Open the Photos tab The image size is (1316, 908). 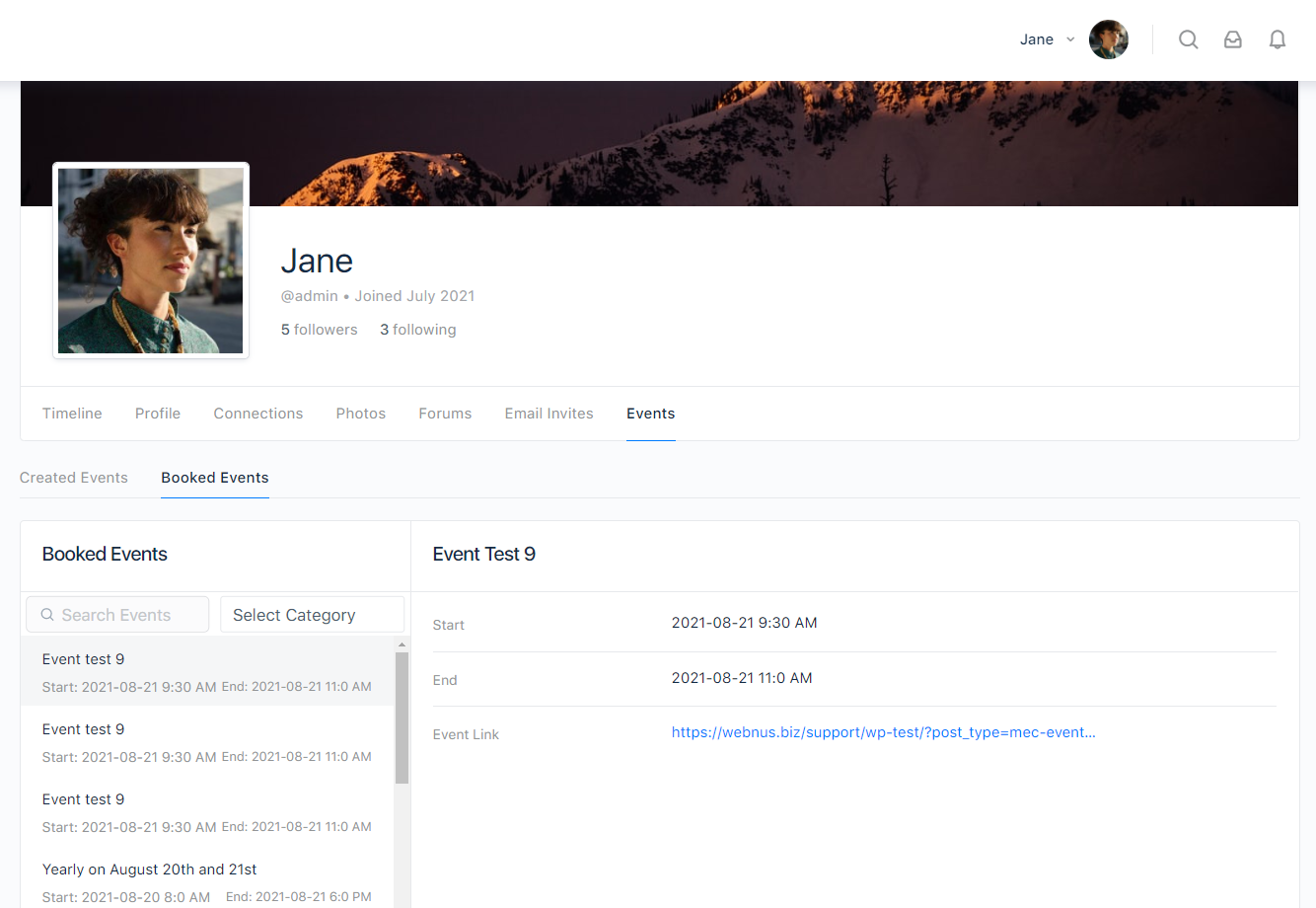[361, 414]
